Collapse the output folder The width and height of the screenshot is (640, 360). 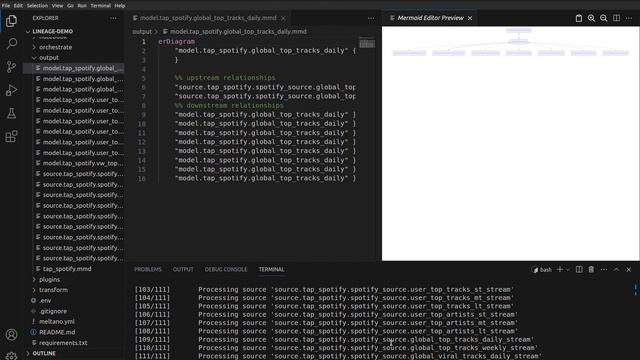pyautogui.click(x=49, y=58)
